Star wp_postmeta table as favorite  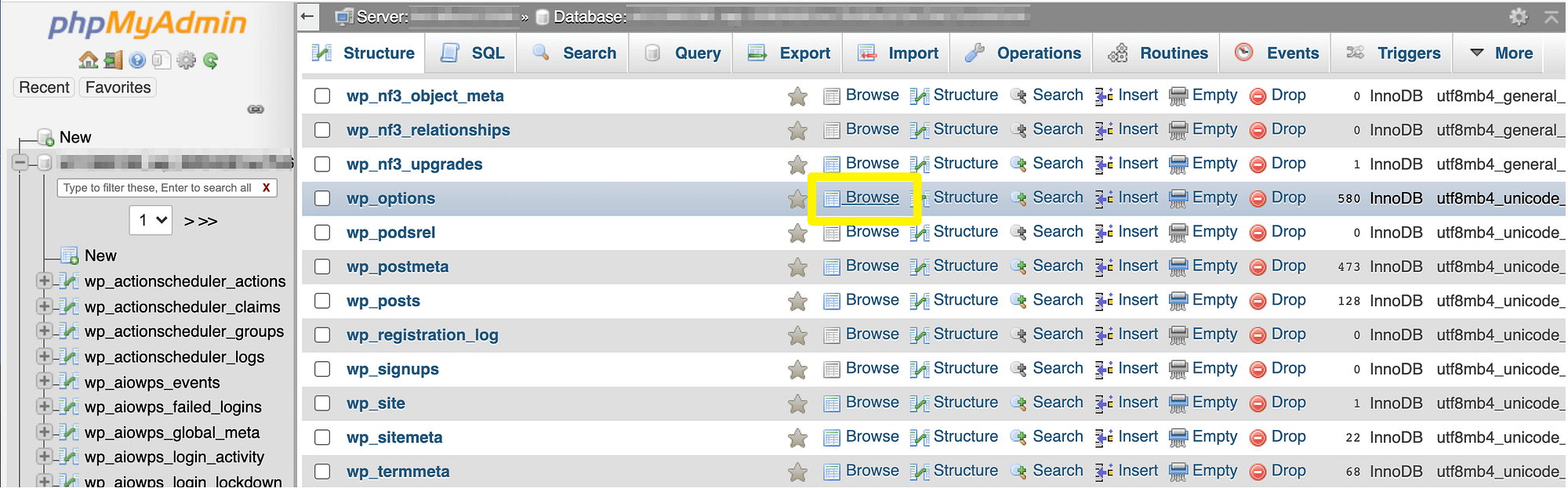click(x=797, y=267)
